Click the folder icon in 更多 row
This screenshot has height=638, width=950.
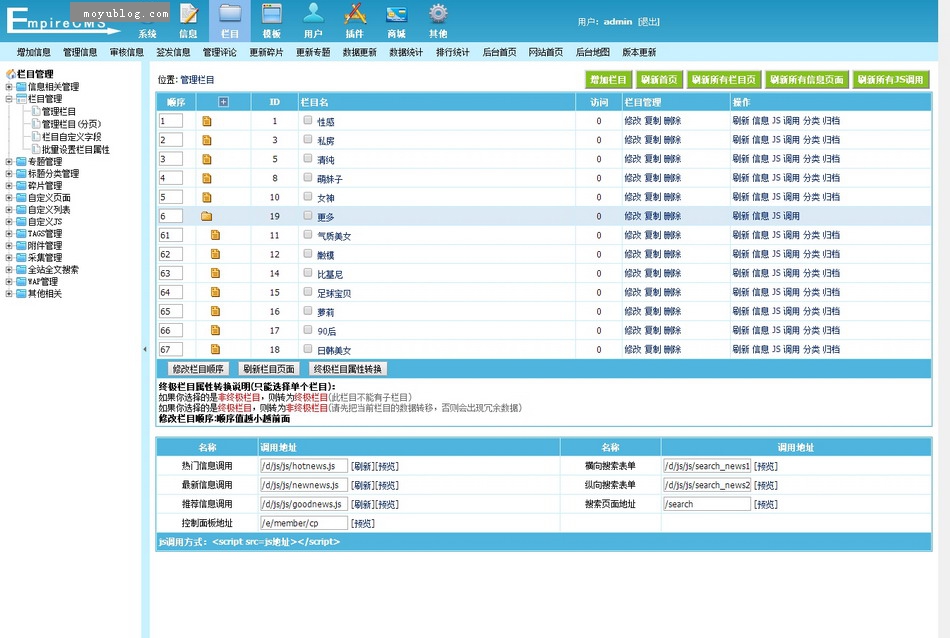[x=207, y=216]
